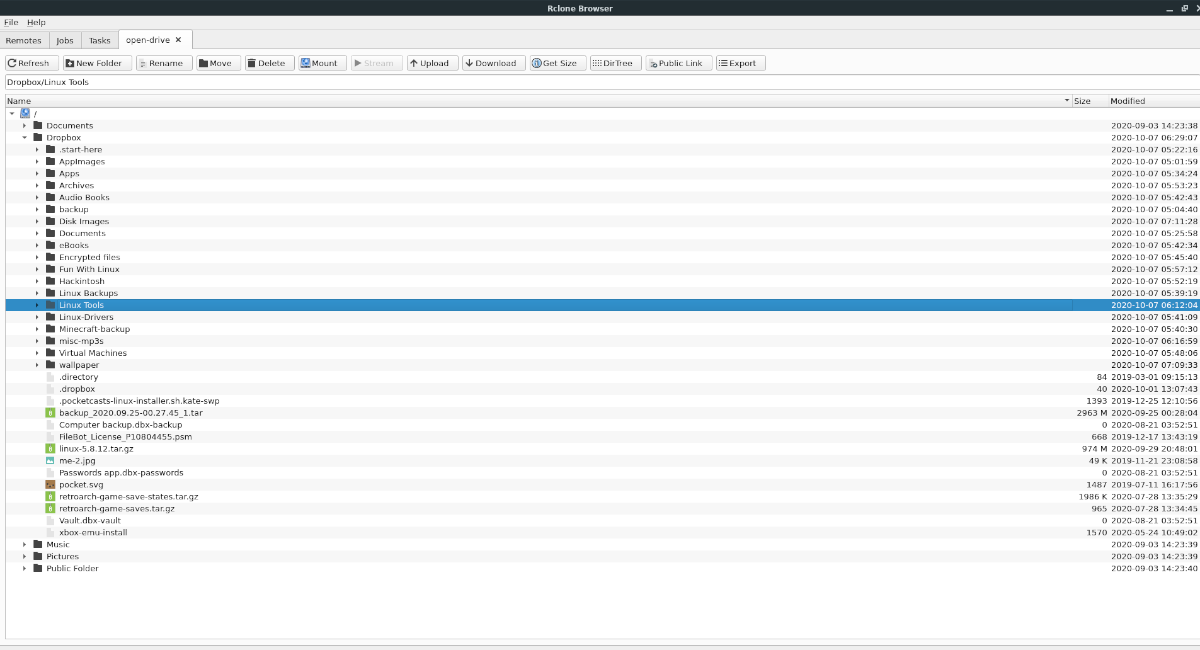Click the Upload toolbar icon
The width and height of the screenshot is (1200, 650).
(x=430, y=62)
